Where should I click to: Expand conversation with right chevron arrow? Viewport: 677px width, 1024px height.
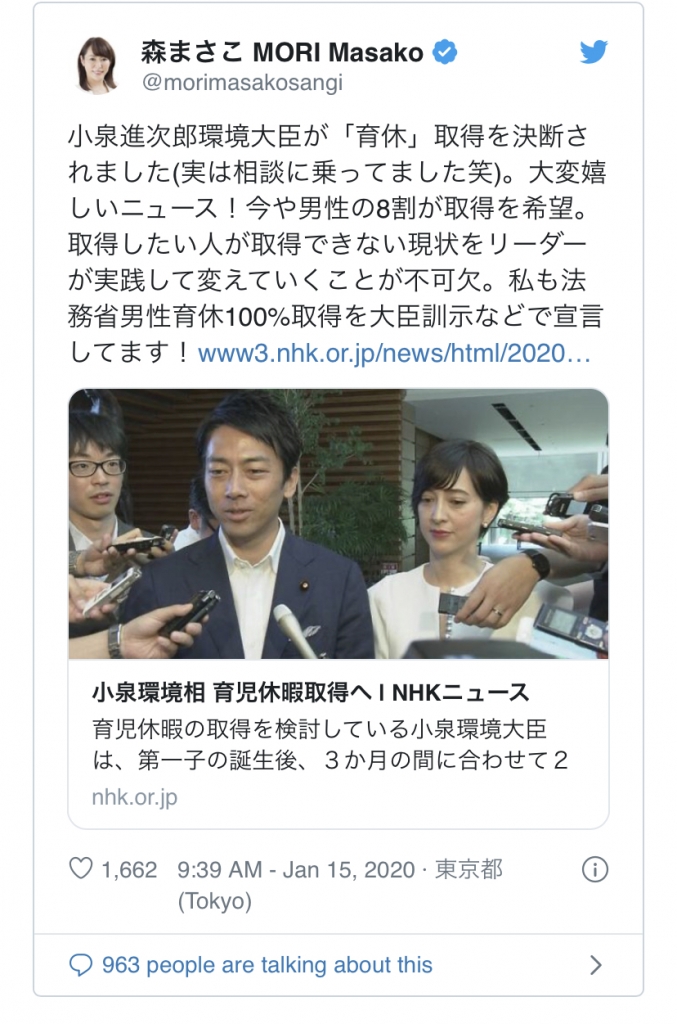[595, 965]
